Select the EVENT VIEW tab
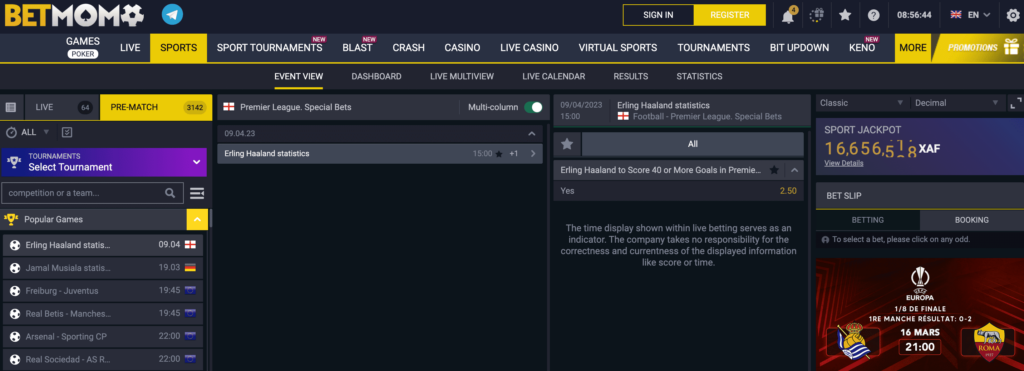This screenshot has width=1024, height=371. point(298,76)
